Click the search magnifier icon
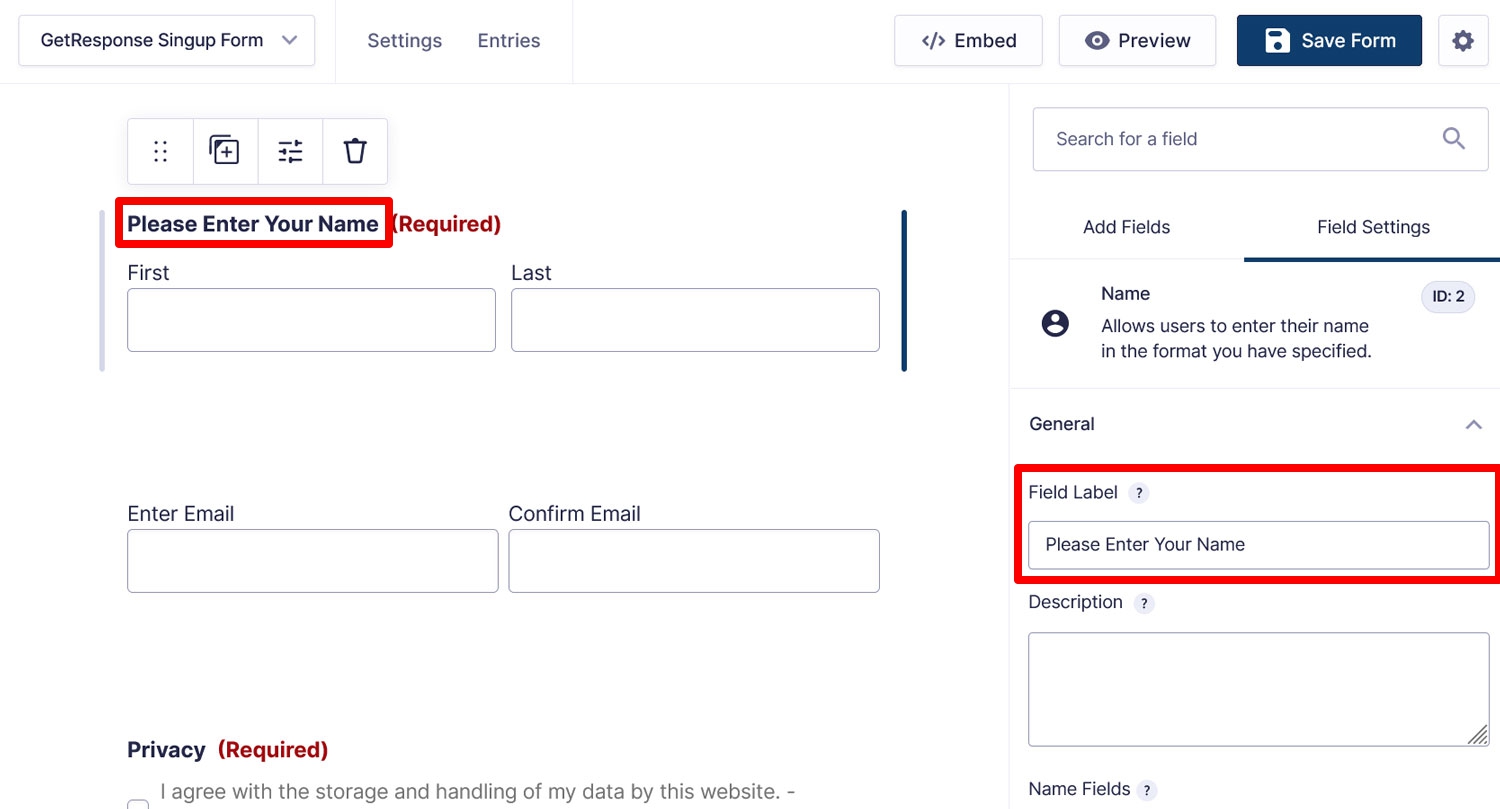 (1454, 139)
